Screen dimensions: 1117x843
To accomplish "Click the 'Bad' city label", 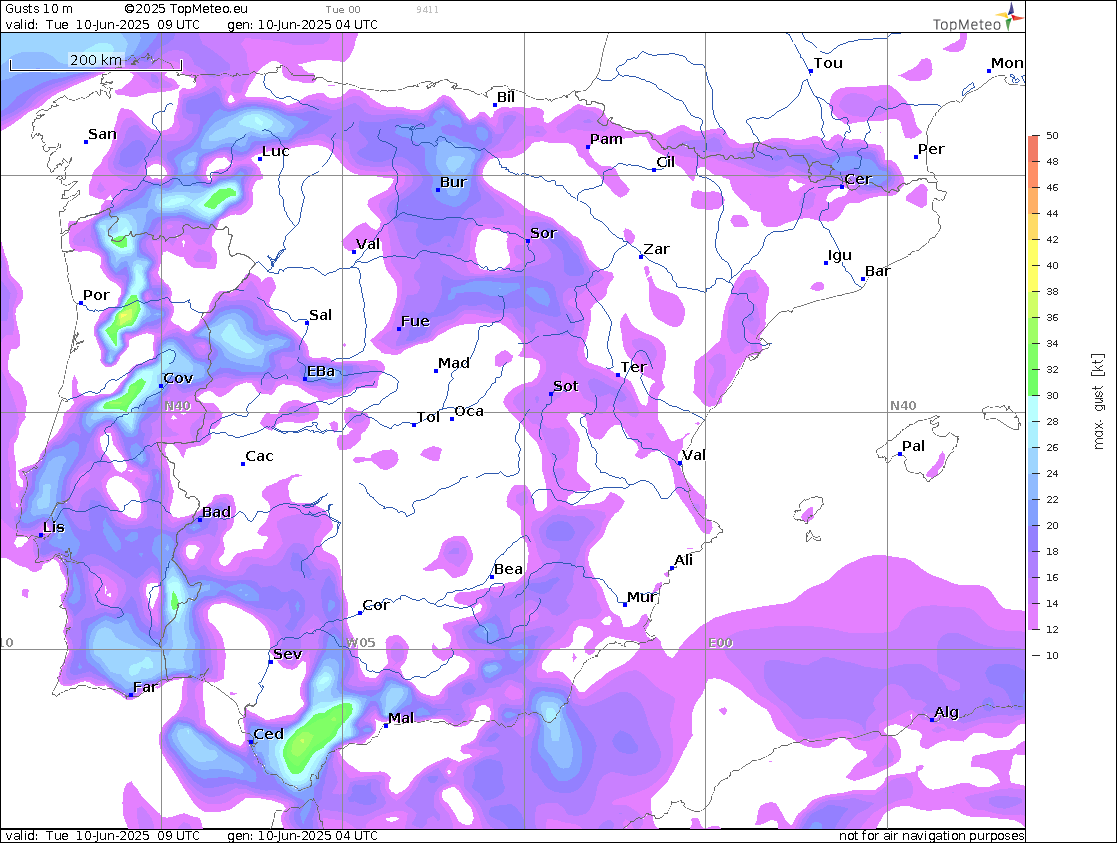I will point(217,512).
